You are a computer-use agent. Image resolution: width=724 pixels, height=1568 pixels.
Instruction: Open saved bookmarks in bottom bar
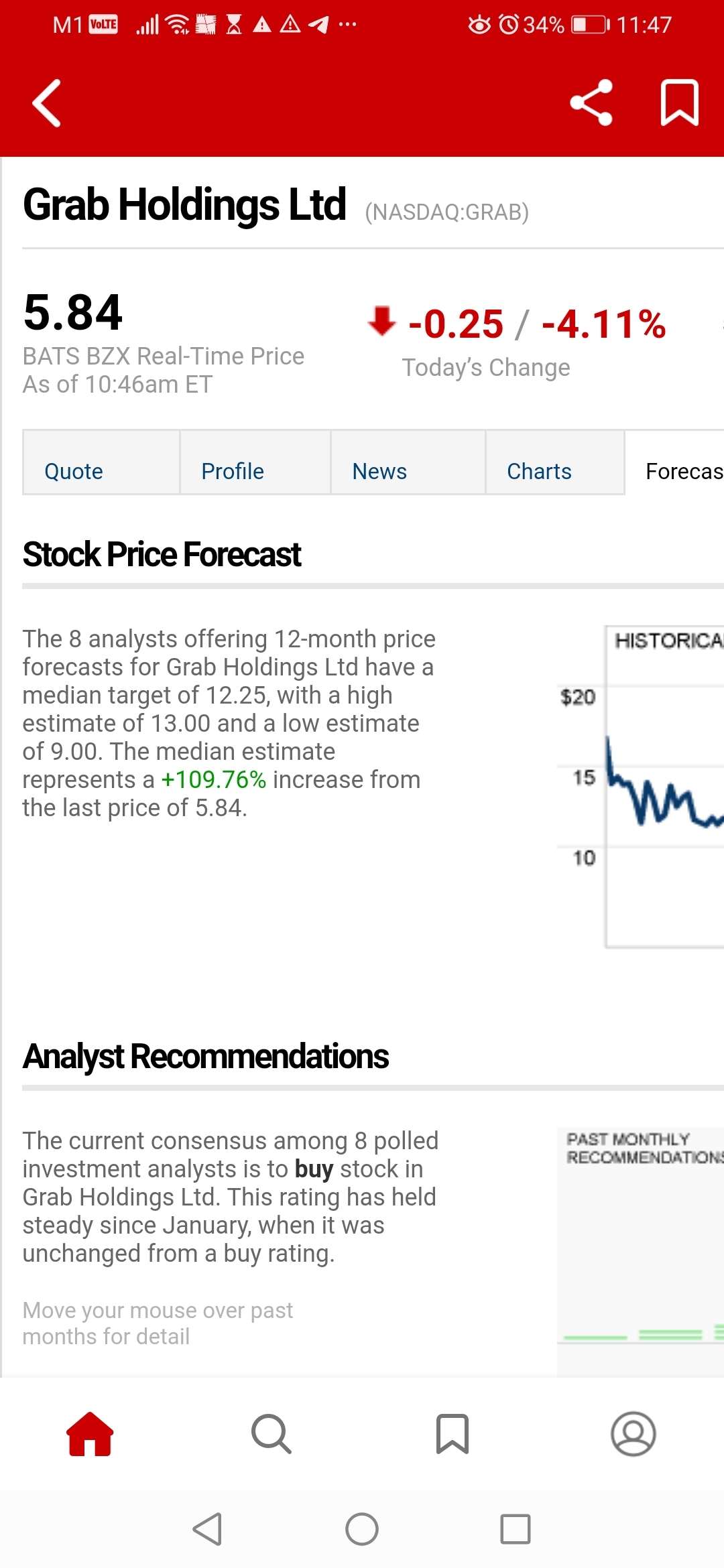(x=452, y=1434)
